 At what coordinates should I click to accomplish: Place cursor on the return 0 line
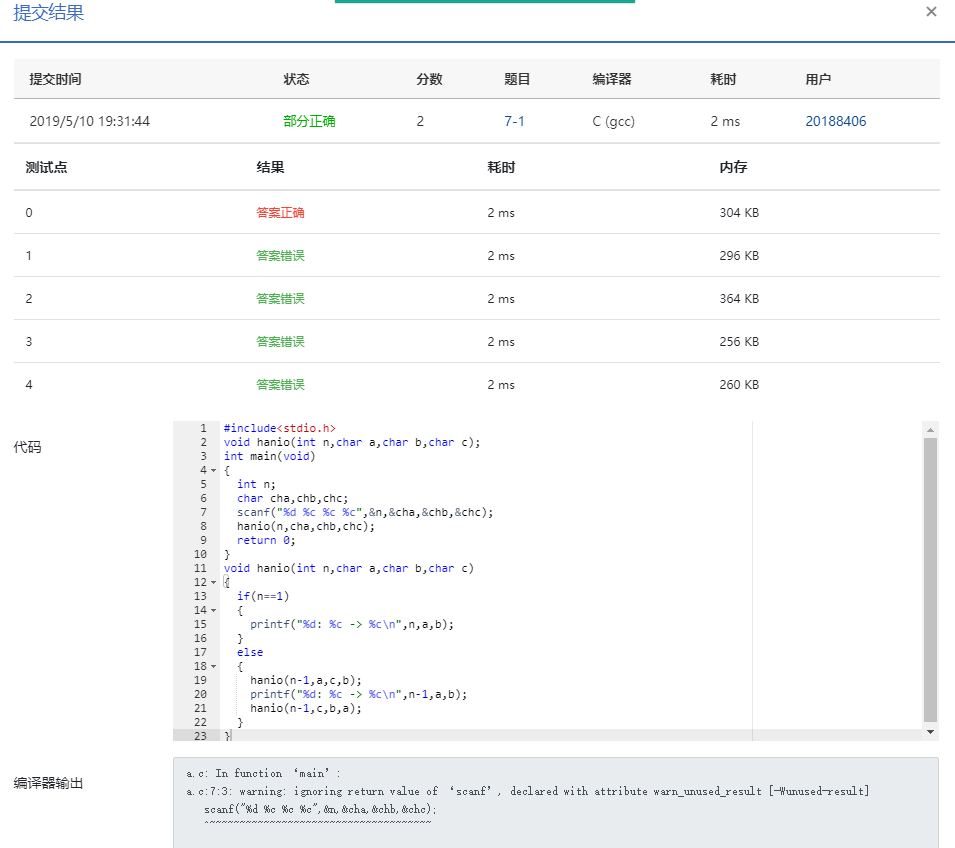[266, 540]
